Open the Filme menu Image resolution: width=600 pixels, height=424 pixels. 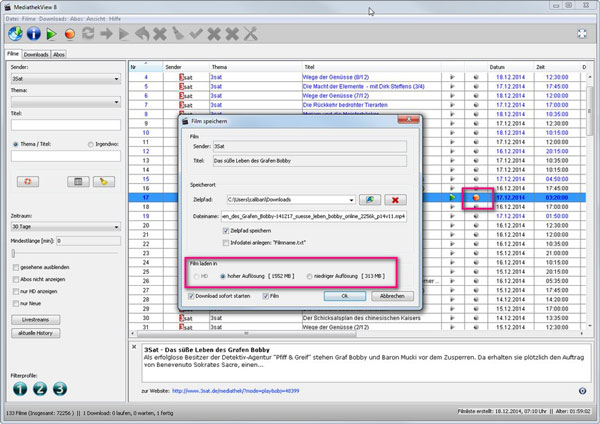click(29, 19)
